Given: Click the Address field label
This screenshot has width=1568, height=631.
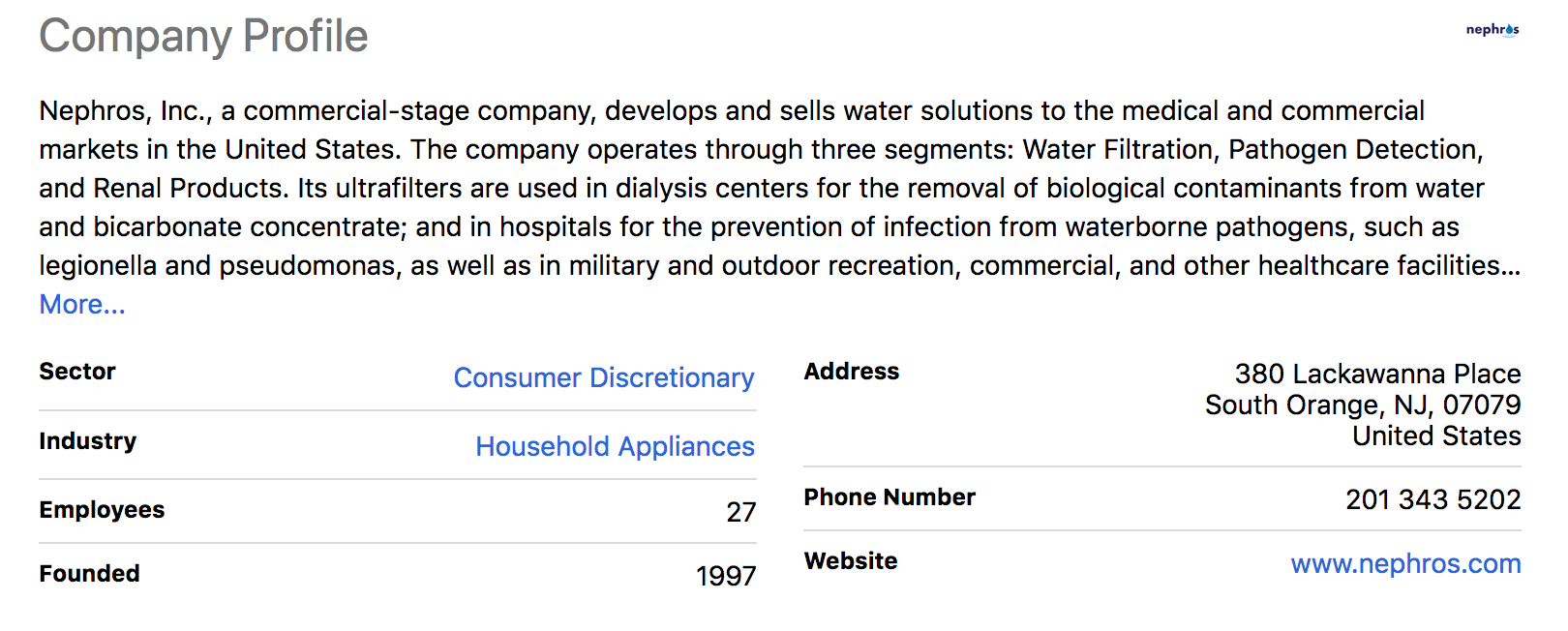Looking at the screenshot, I should tap(852, 372).
